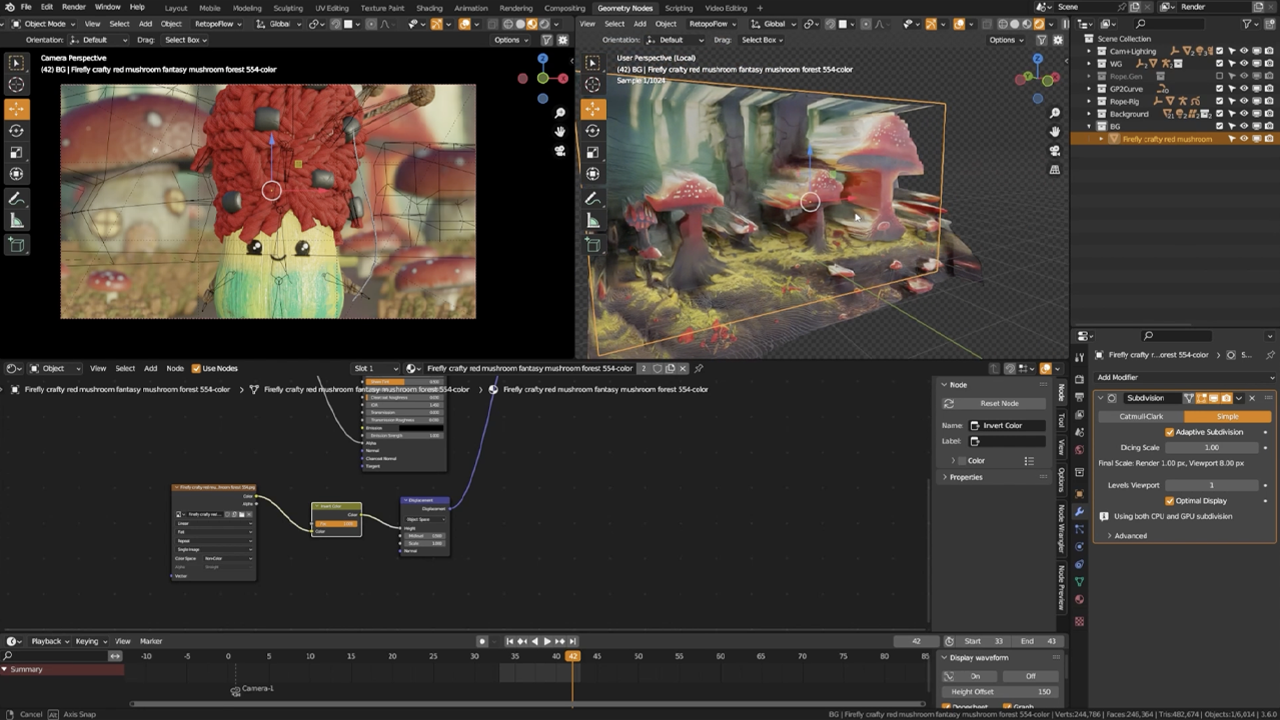Select the Rotate tool in left viewport toolbar
Image resolution: width=1280 pixels, height=720 pixels.
16,131
